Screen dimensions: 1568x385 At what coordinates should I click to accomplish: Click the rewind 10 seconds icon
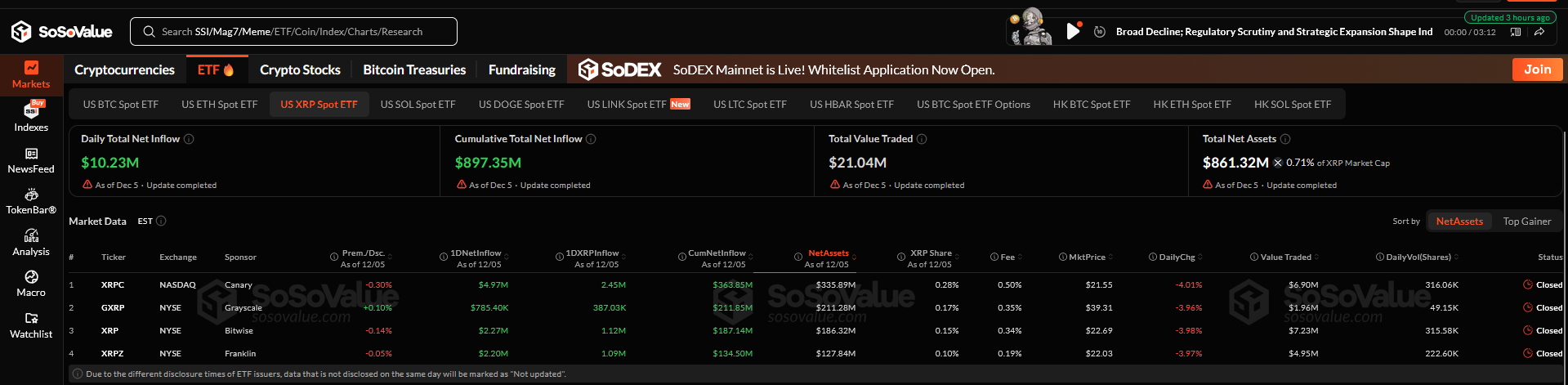(x=1100, y=32)
